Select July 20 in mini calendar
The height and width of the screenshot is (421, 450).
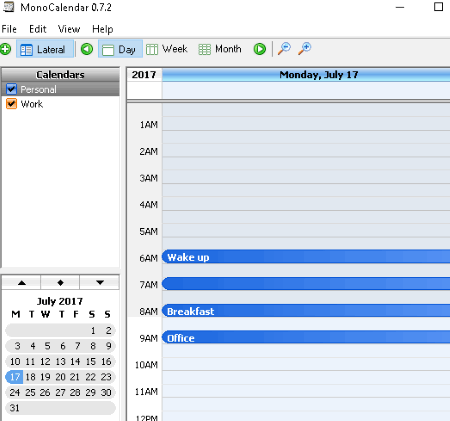(60, 377)
